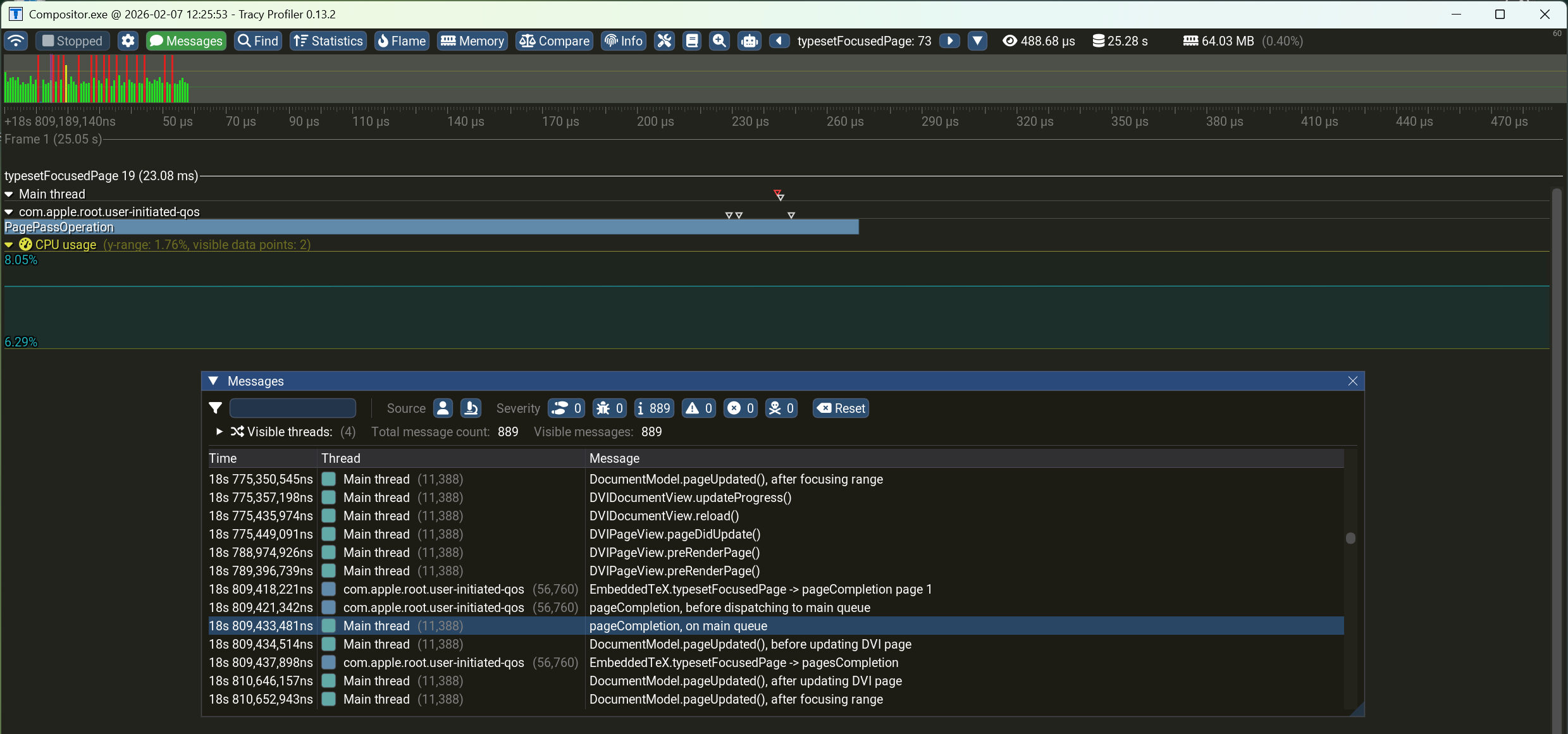
Task: Click the annotations notepad icon
Action: pos(692,41)
